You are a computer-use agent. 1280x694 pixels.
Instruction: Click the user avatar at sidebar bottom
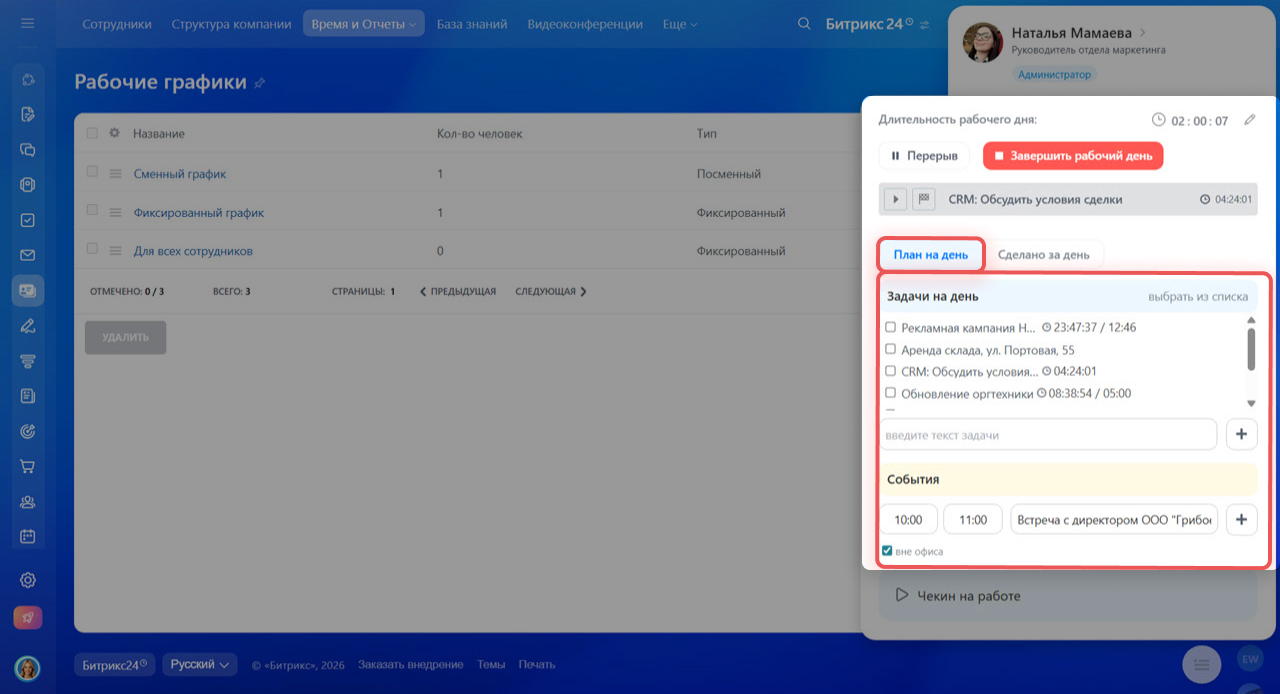click(28, 667)
